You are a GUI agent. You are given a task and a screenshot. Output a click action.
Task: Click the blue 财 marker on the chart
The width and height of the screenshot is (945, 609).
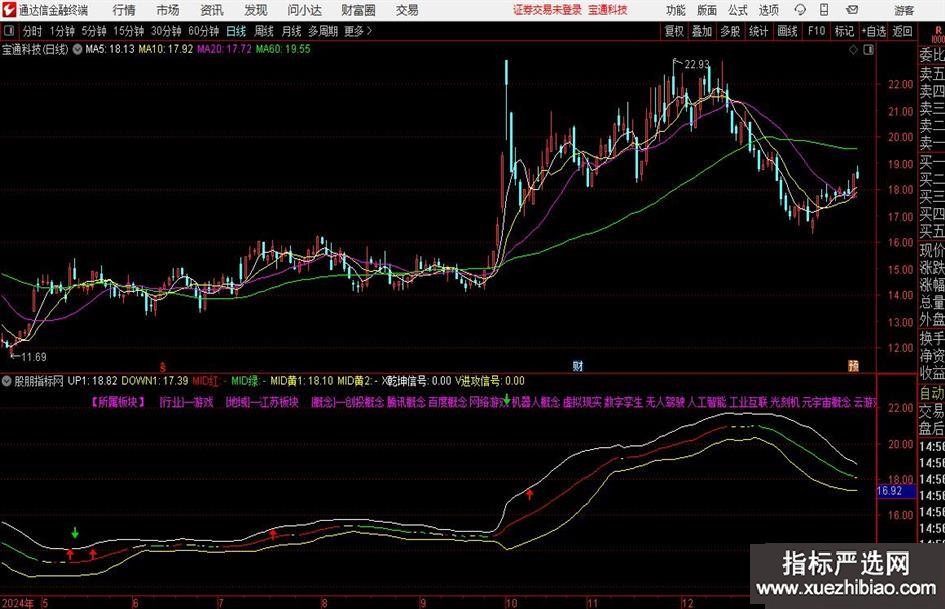pos(577,365)
